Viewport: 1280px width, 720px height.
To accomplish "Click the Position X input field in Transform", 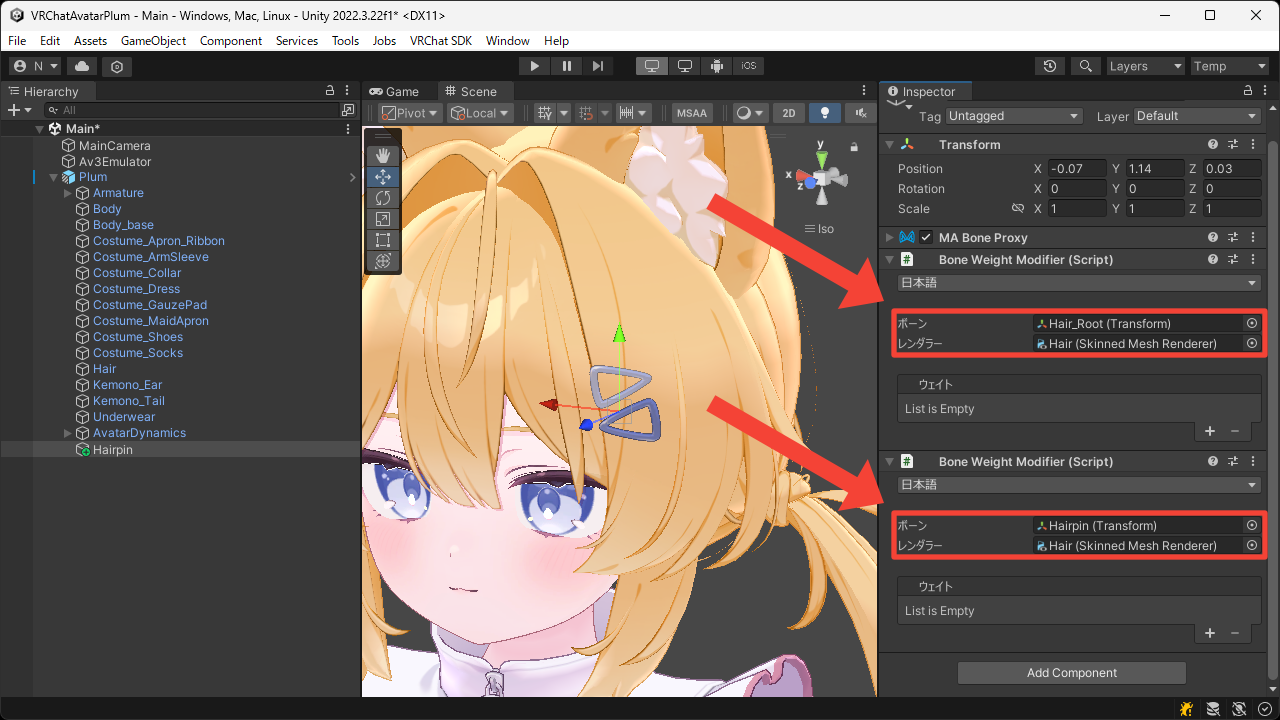I will pos(1077,168).
